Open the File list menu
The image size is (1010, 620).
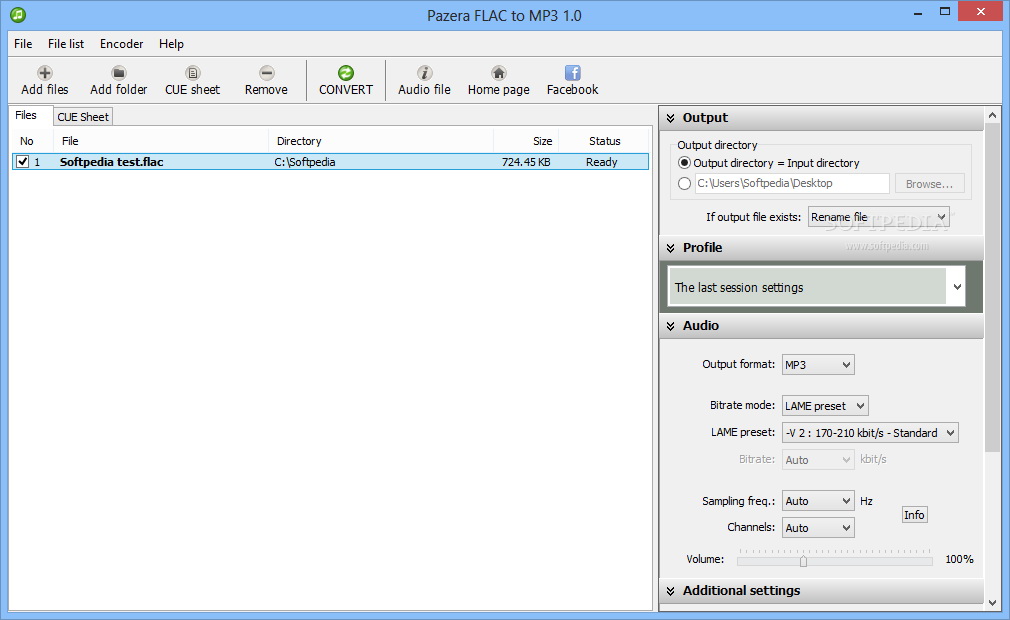click(66, 44)
